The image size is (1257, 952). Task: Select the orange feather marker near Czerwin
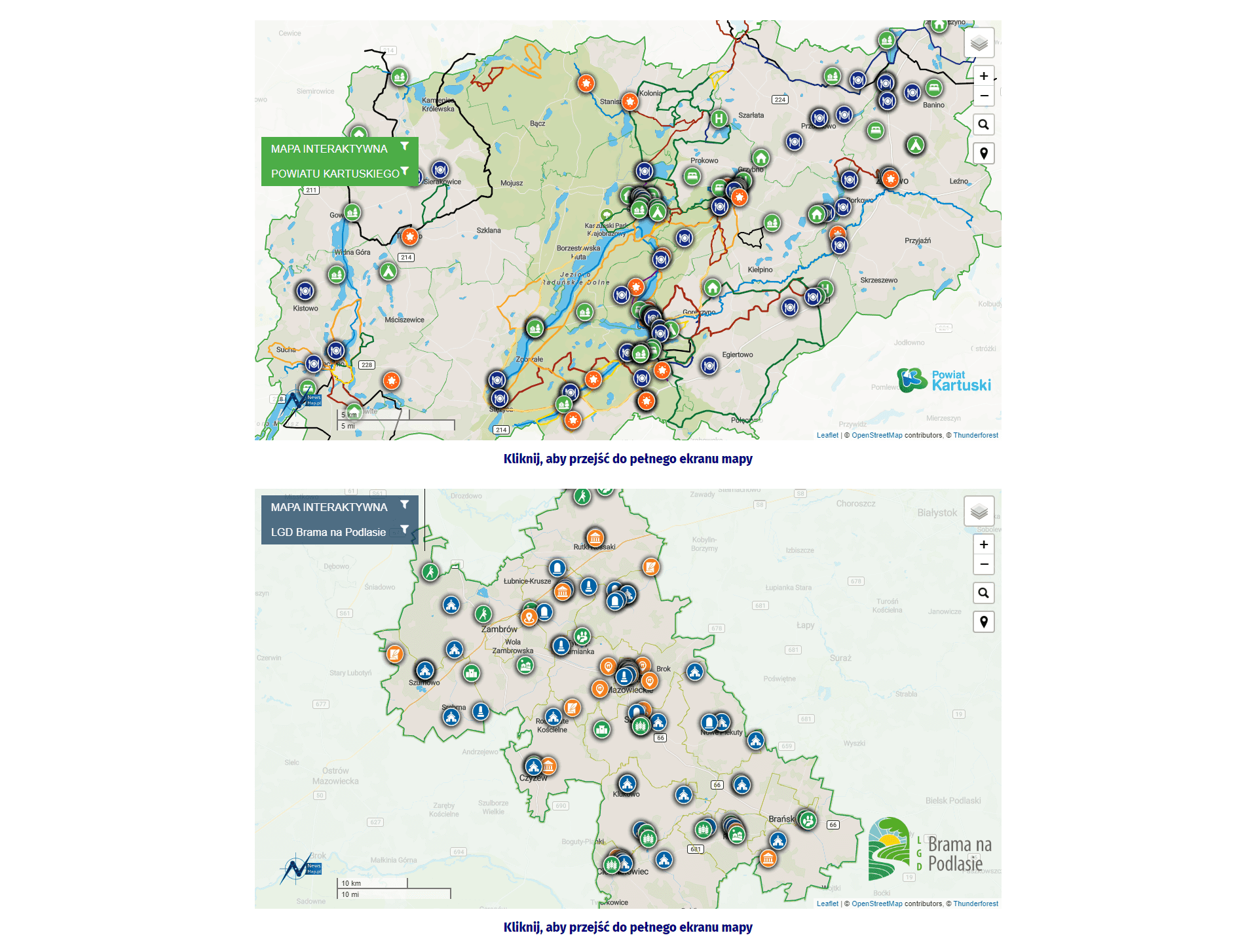pos(394,654)
